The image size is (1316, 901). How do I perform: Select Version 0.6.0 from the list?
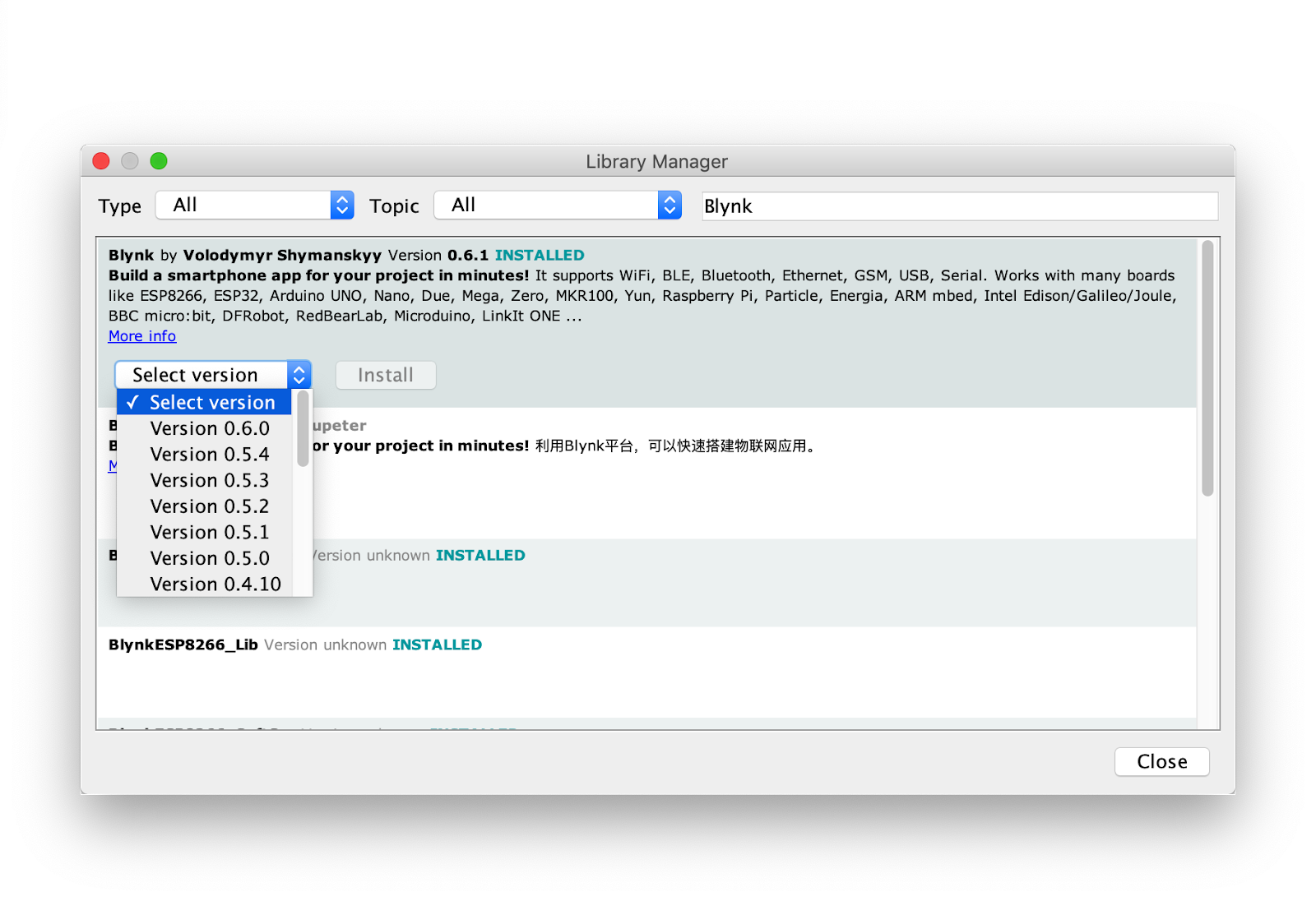204,428
